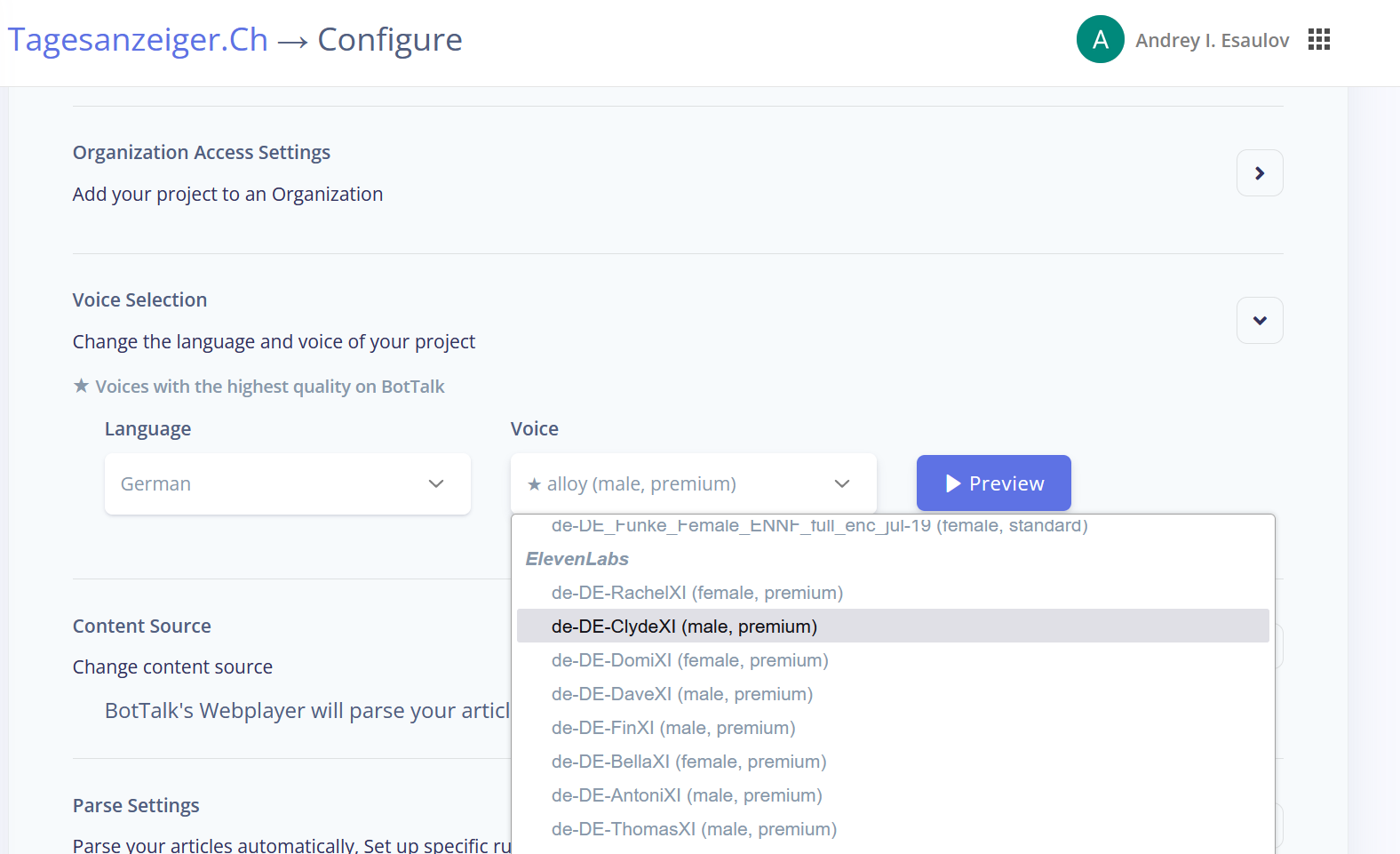Choose de-DE-DomiXI voice option
The width and height of the screenshot is (1400, 854).
[x=689, y=660]
